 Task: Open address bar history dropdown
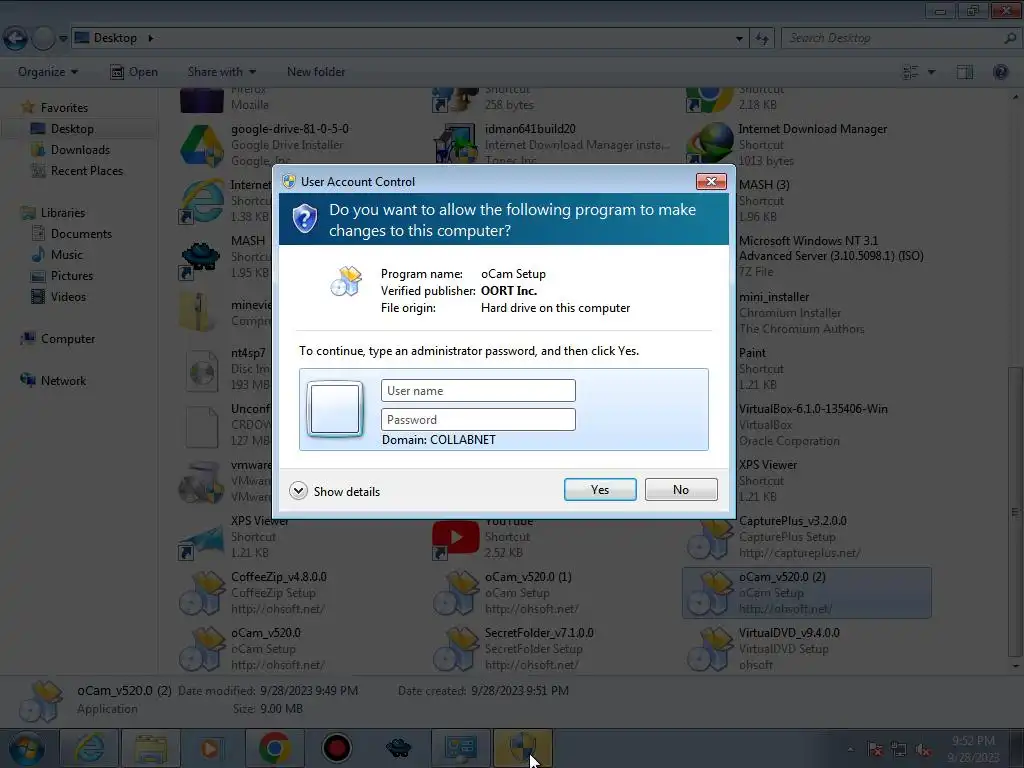[739, 39]
